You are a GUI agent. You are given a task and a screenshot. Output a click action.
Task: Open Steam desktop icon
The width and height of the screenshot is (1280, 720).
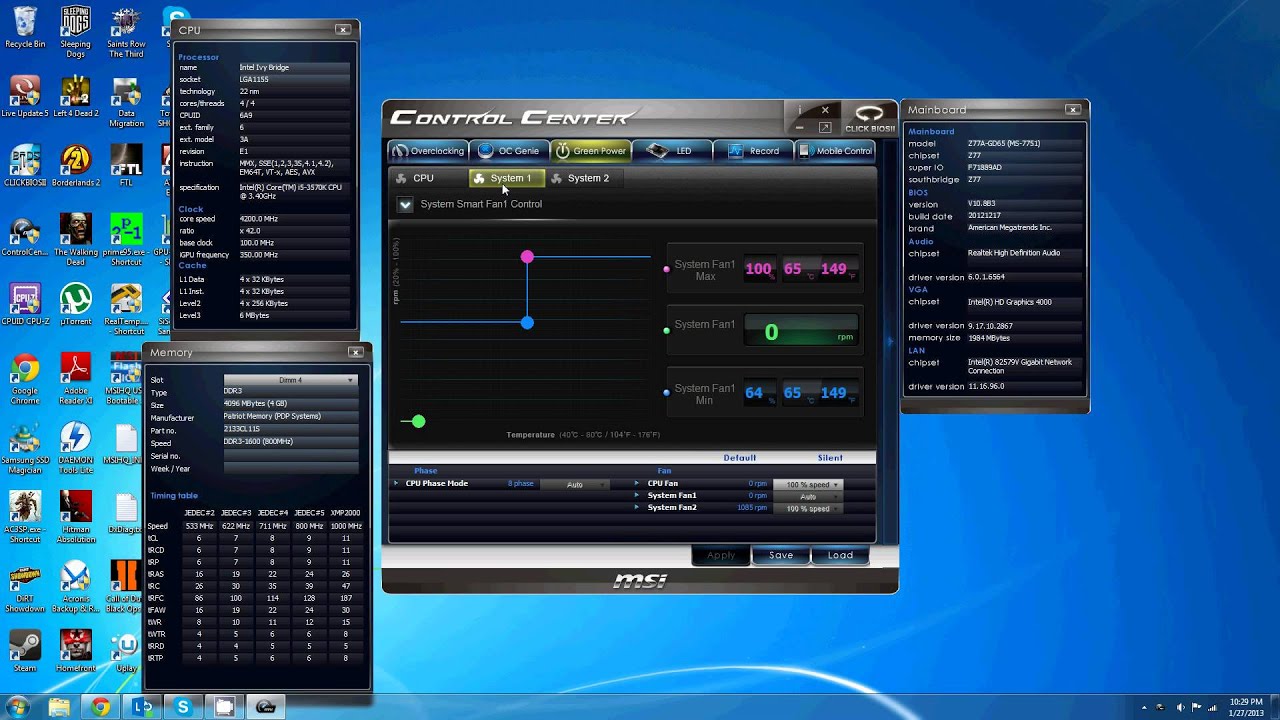25,650
